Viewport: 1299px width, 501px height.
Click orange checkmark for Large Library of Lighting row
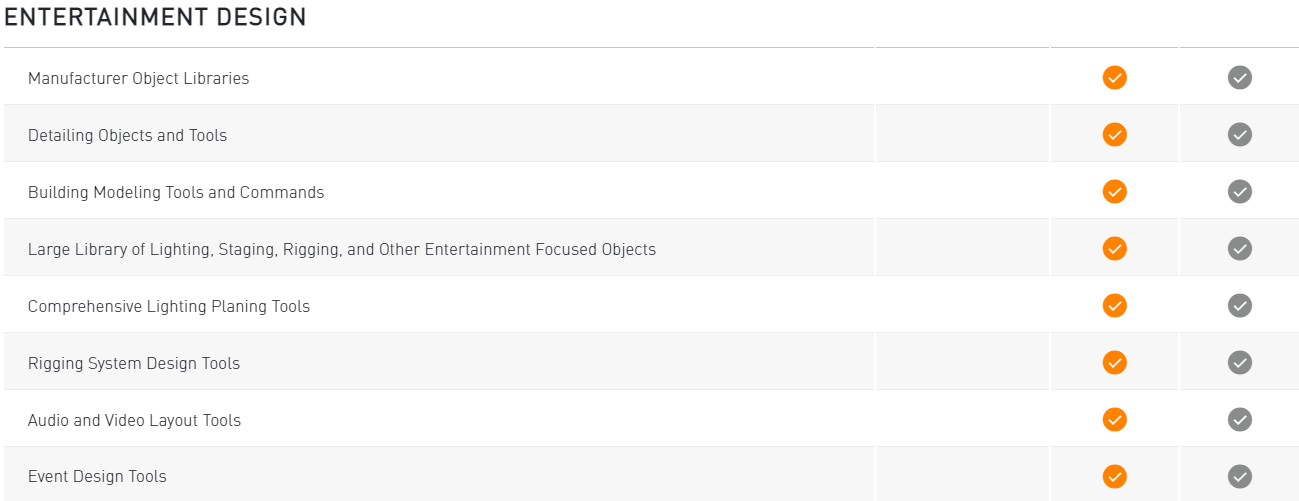(1114, 248)
